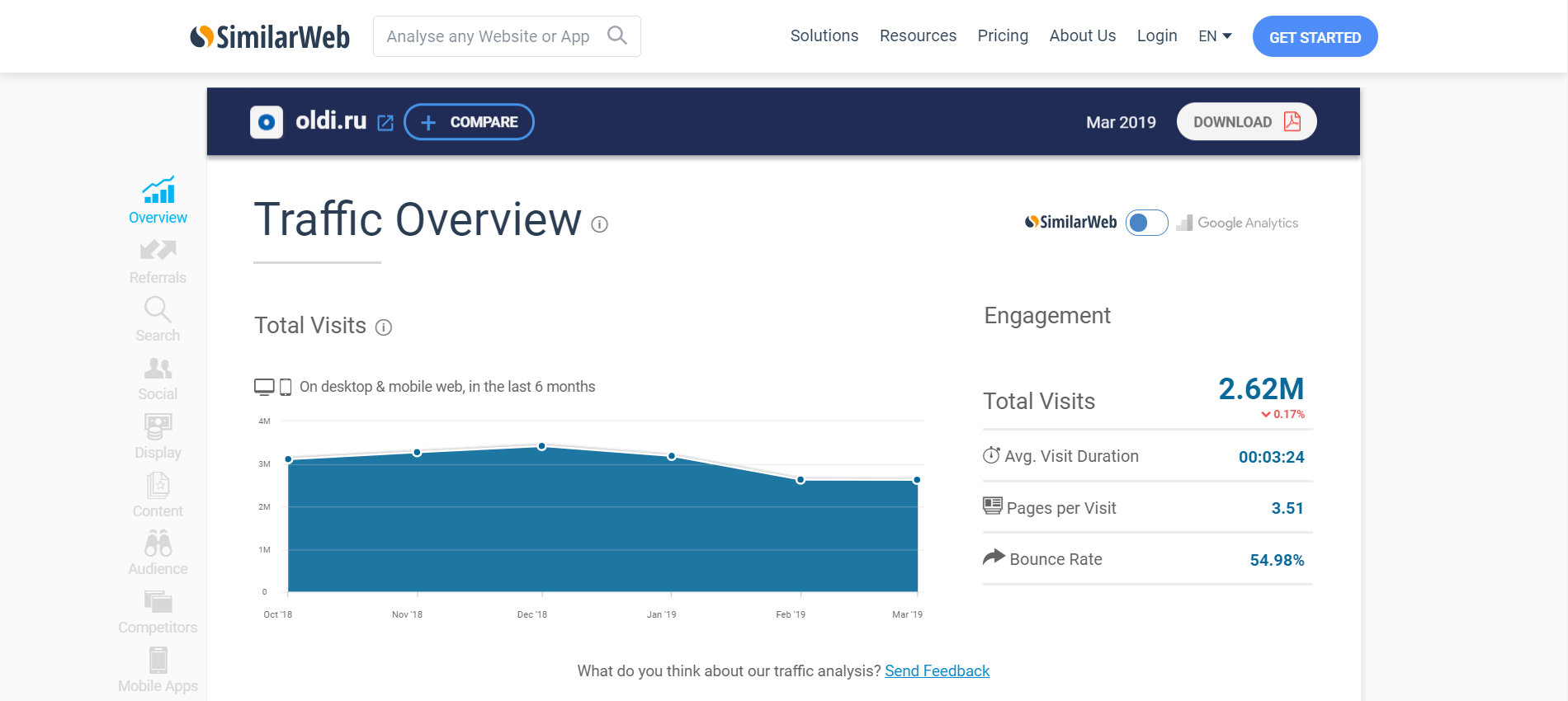Image resolution: width=1568 pixels, height=701 pixels.
Task: Select the Audience binoculars icon
Action: tap(158, 543)
